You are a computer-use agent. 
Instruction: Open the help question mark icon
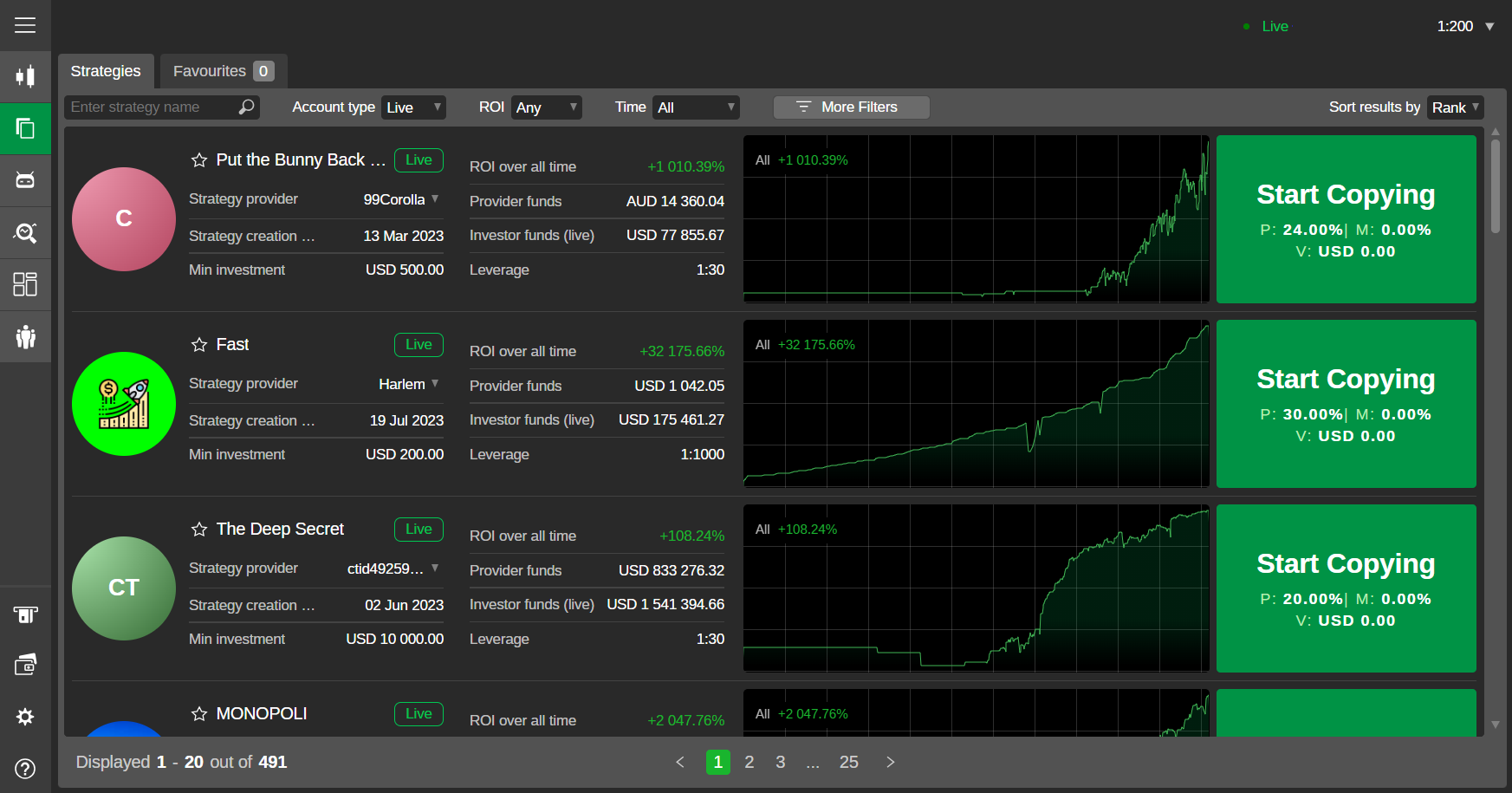(x=25, y=769)
